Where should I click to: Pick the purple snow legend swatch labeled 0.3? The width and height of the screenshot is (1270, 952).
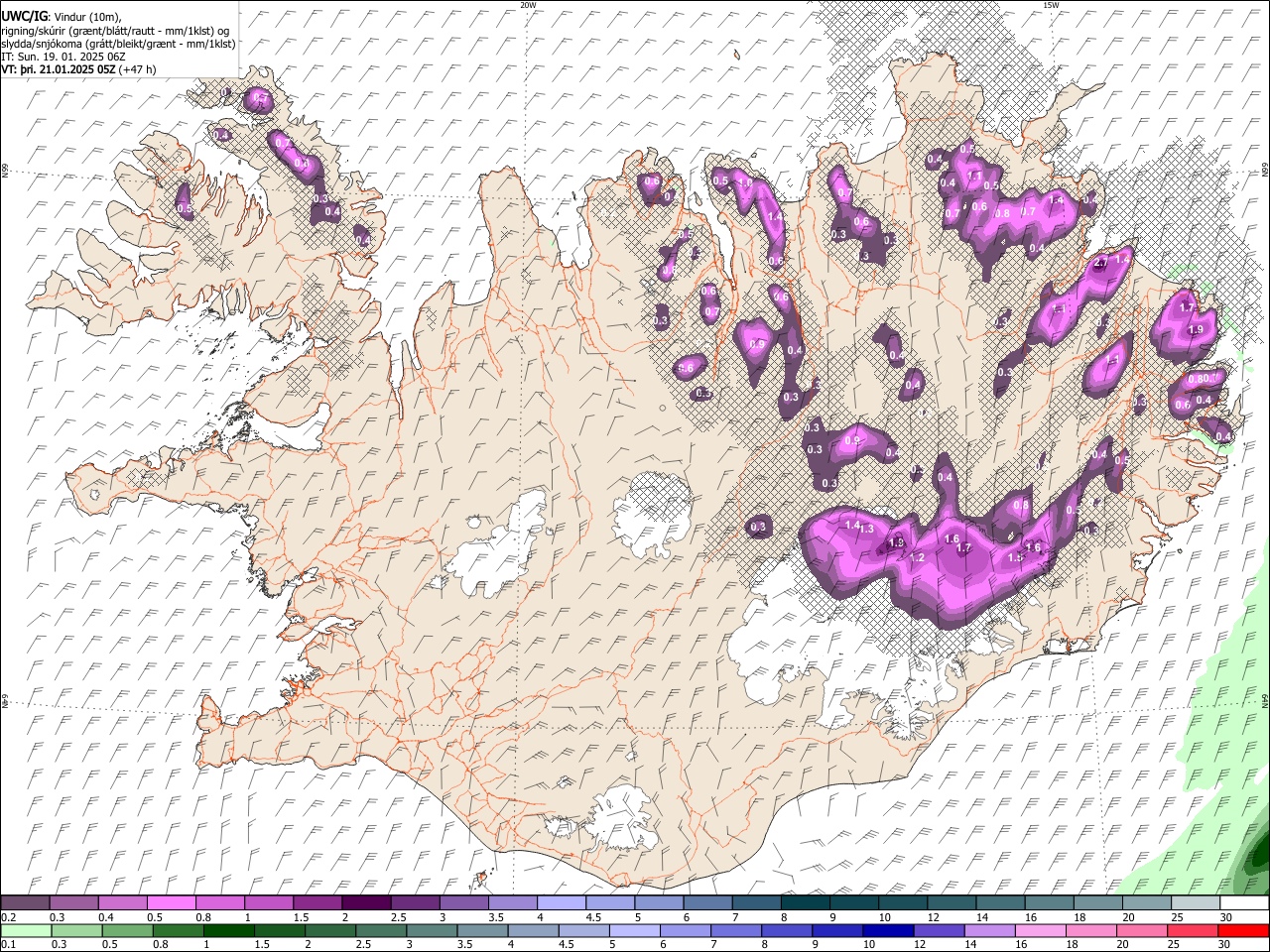74,903
